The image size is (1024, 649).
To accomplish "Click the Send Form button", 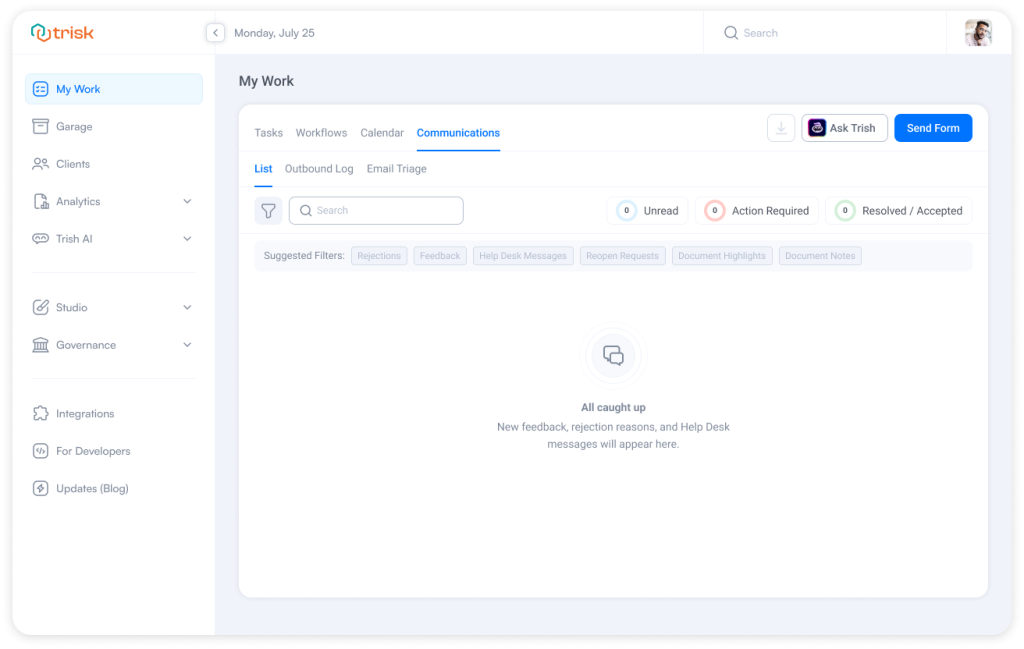I will [x=932, y=128].
